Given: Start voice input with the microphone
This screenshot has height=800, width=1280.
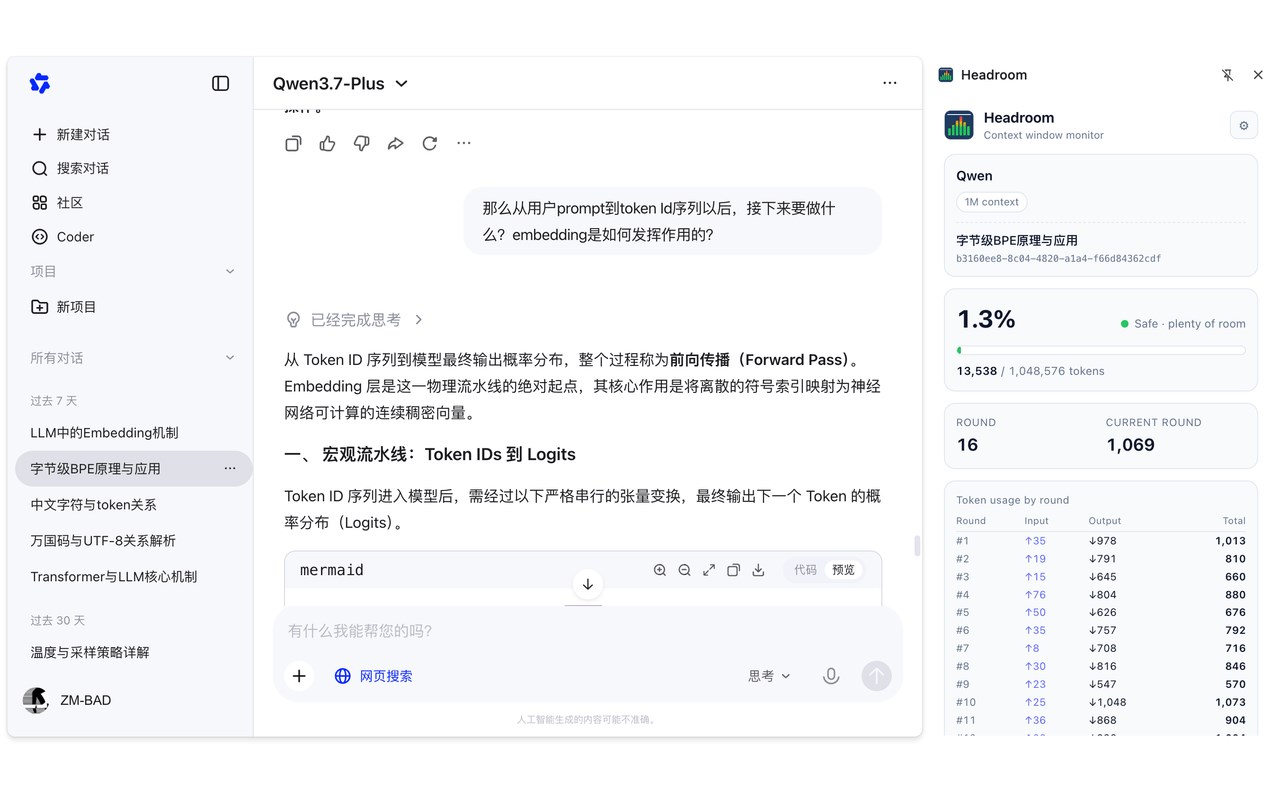Looking at the screenshot, I should point(831,676).
